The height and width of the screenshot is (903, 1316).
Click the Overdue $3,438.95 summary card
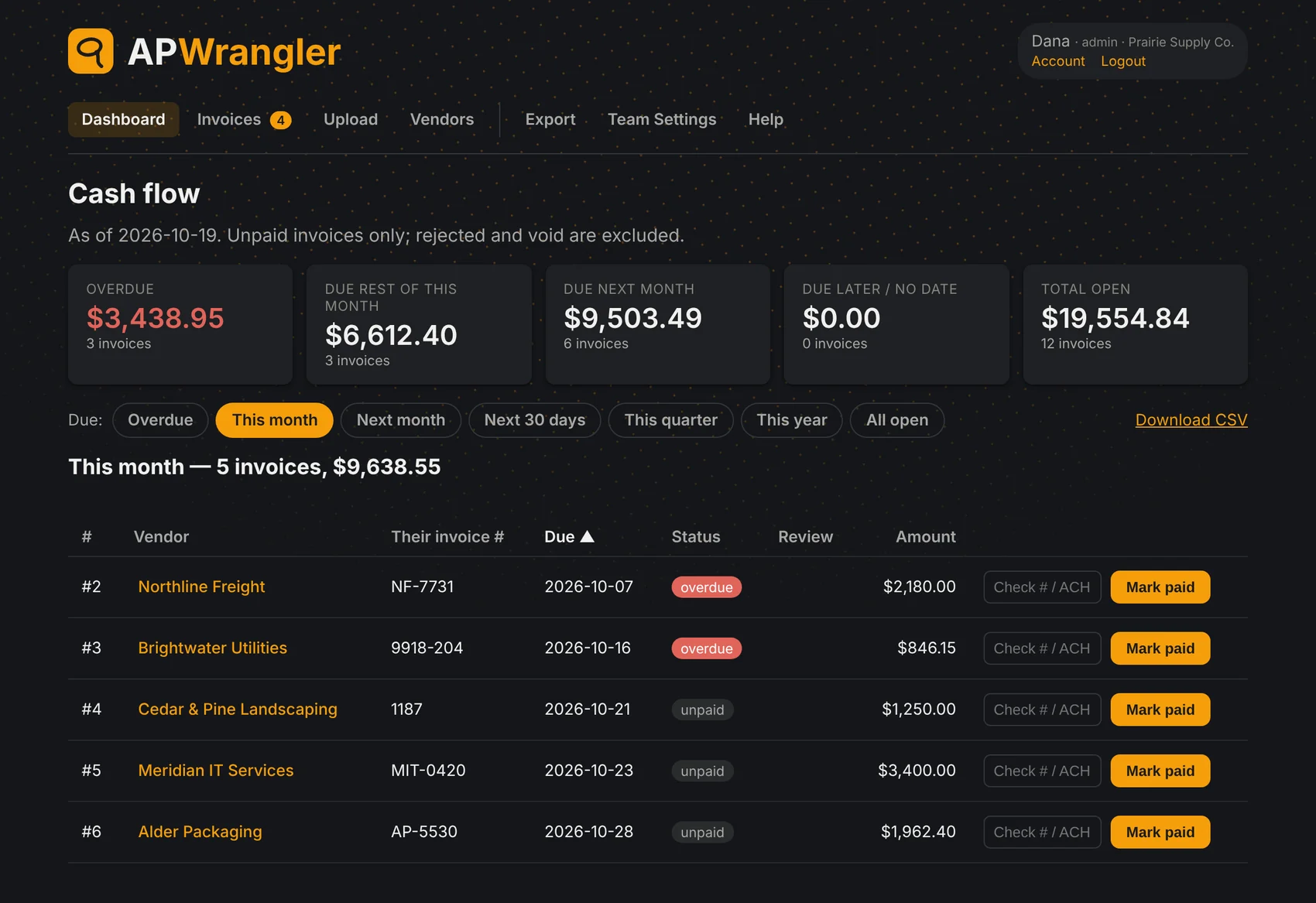point(180,324)
